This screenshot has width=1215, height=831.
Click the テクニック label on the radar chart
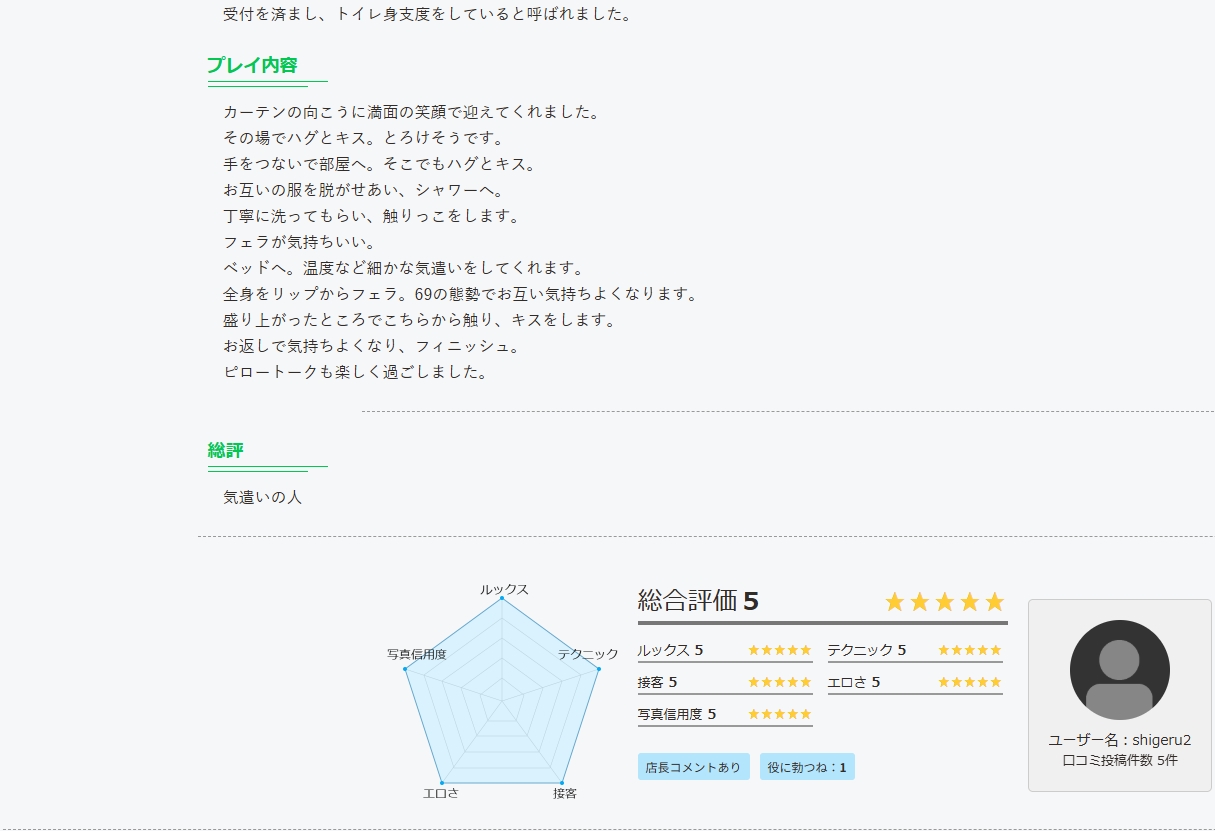588,654
